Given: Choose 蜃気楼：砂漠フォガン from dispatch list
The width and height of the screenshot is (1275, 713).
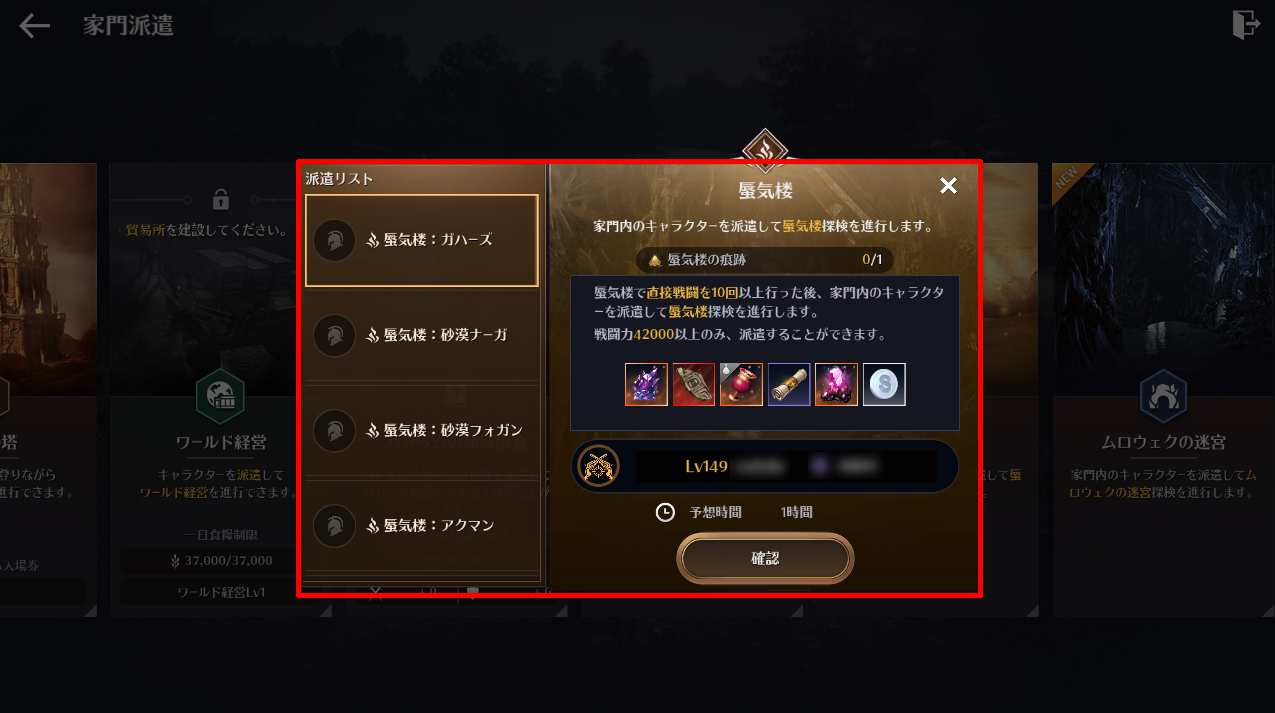Looking at the screenshot, I should point(422,430).
